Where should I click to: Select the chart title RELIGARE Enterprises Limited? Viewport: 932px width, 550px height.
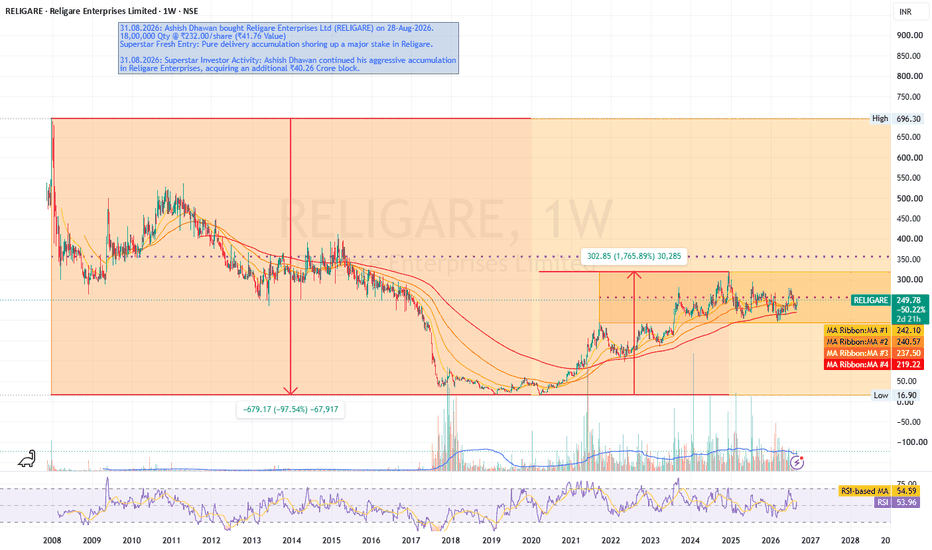tap(102, 11)
